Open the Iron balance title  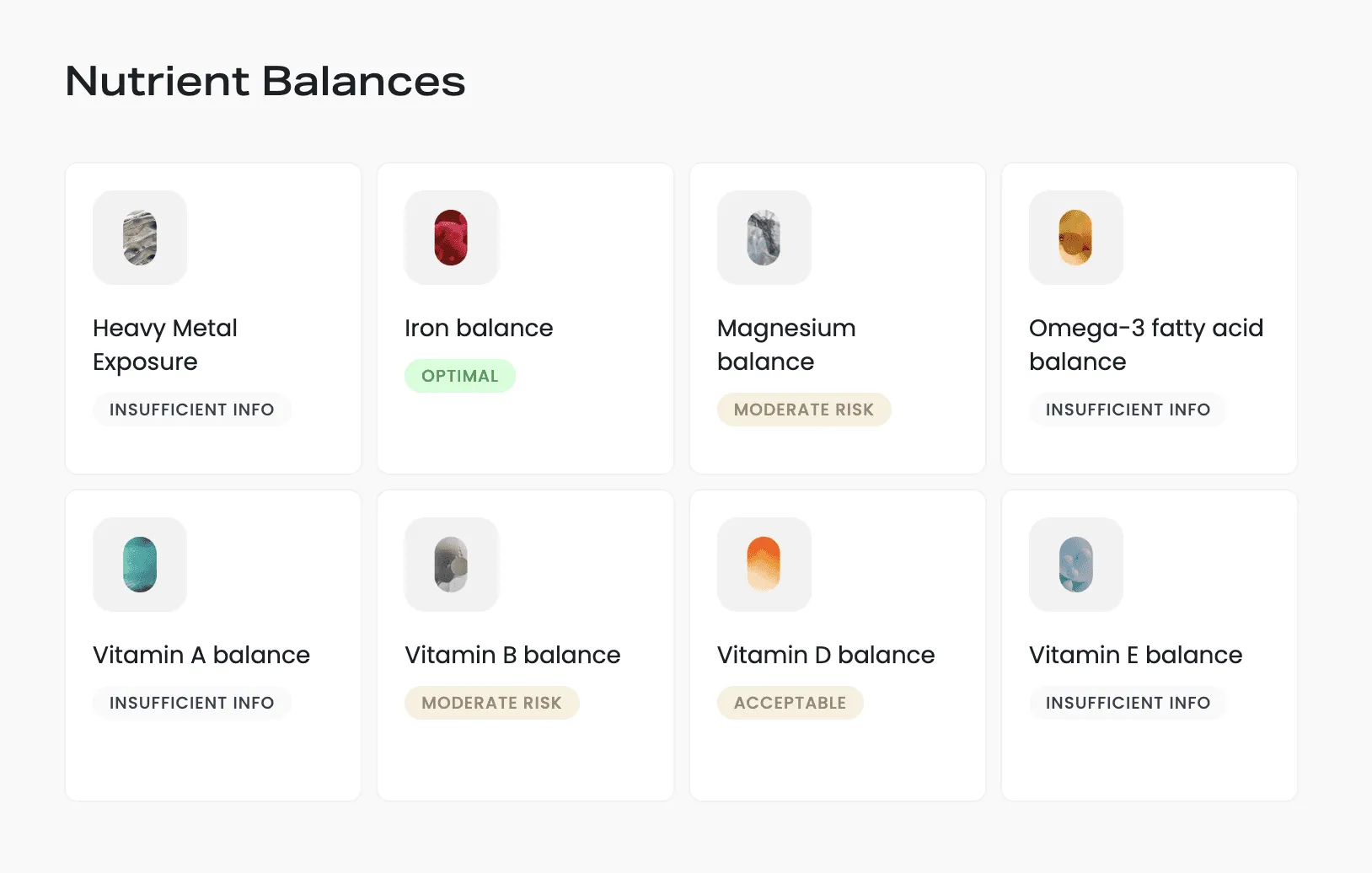(x=479, y=328)
